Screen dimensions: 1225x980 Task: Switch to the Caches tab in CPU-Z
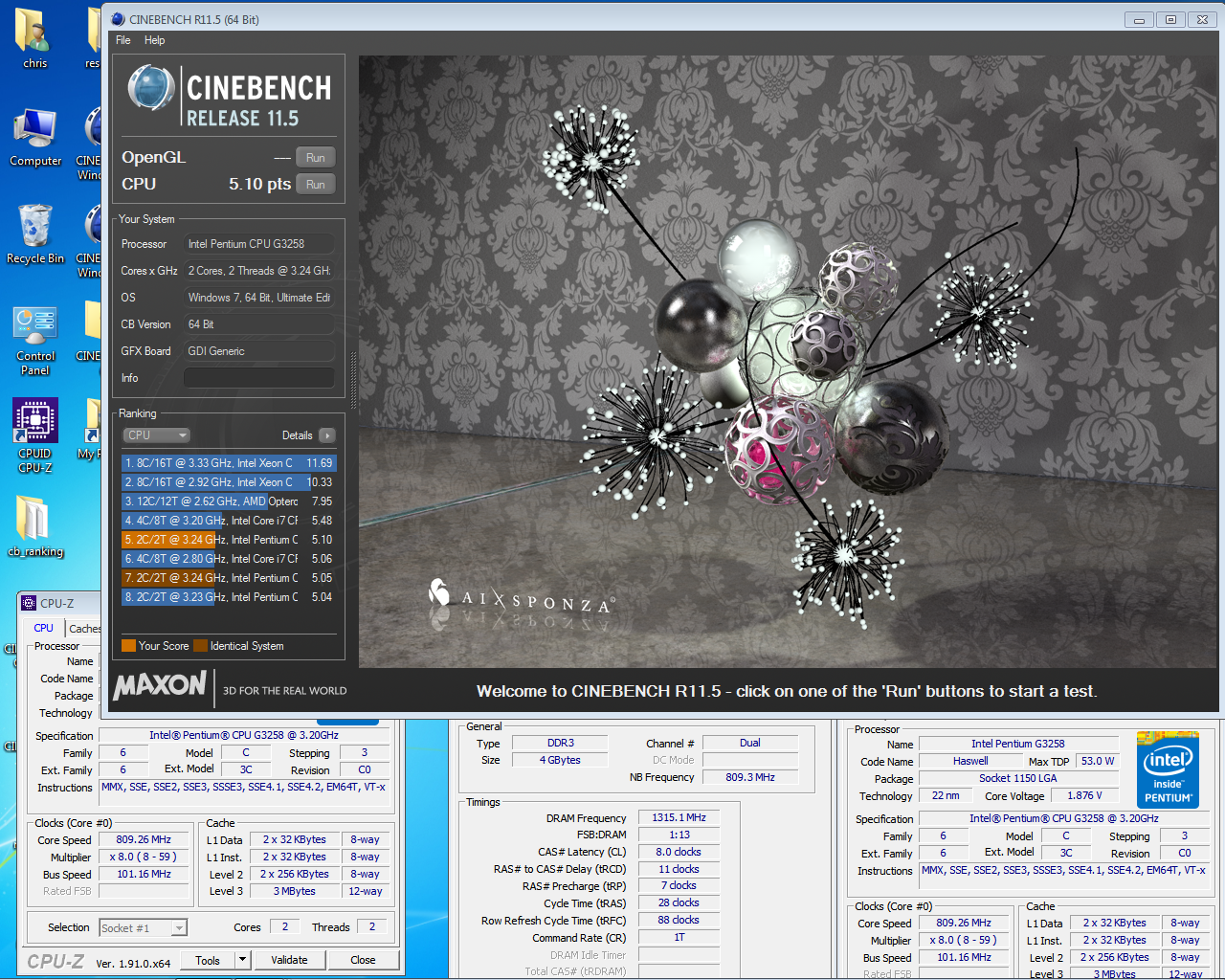(x=84, y=629)
